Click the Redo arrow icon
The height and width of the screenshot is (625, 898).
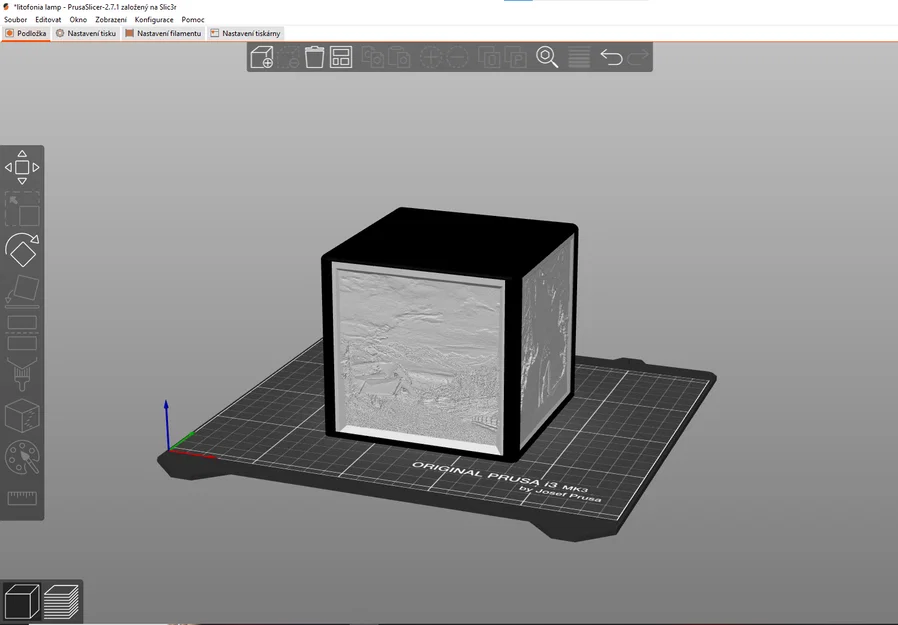pos(638,57)
